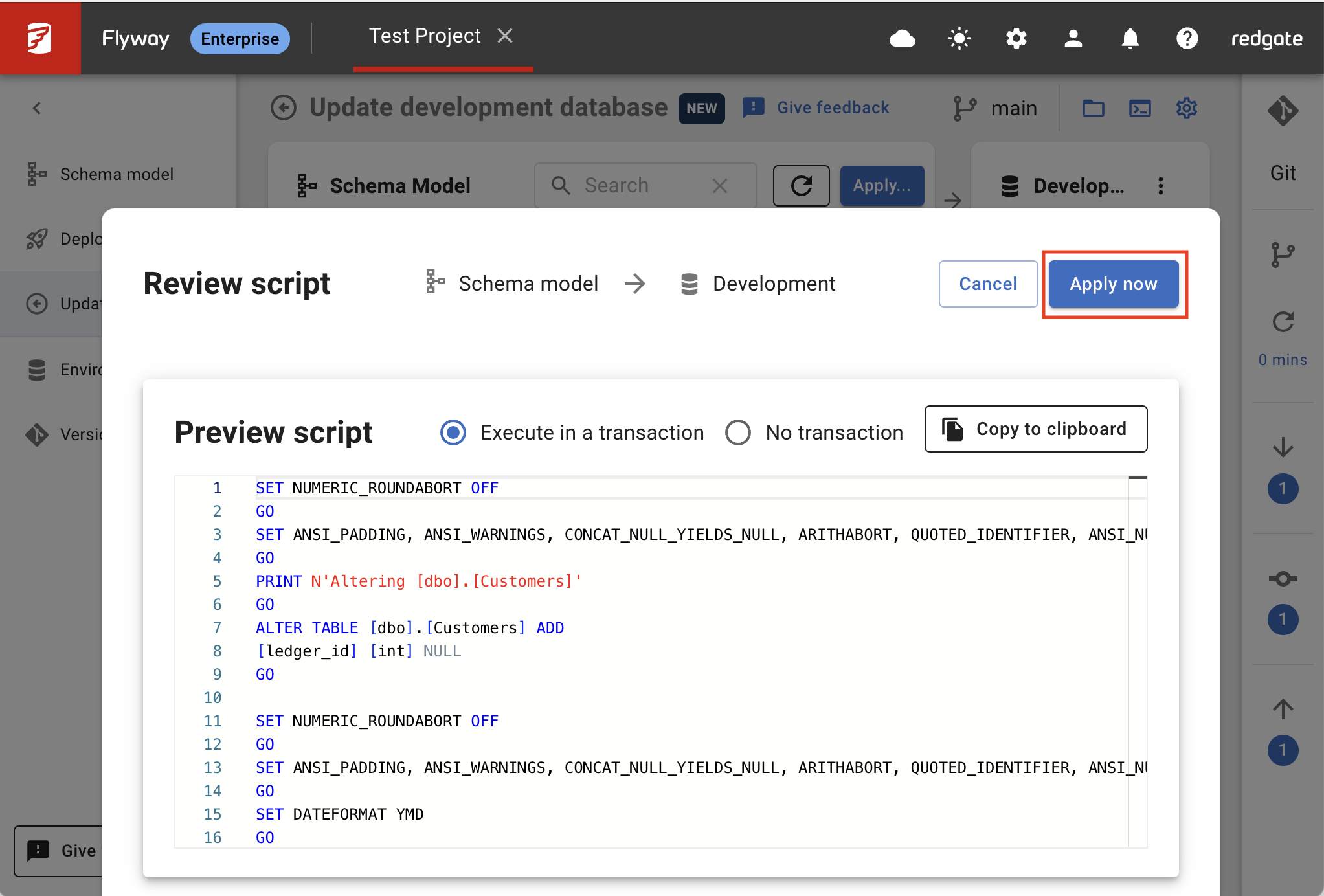The height and width of the screenshot is (896, 1324).
Task: Click the Flyway logo icon
Action: coord(39,38)
